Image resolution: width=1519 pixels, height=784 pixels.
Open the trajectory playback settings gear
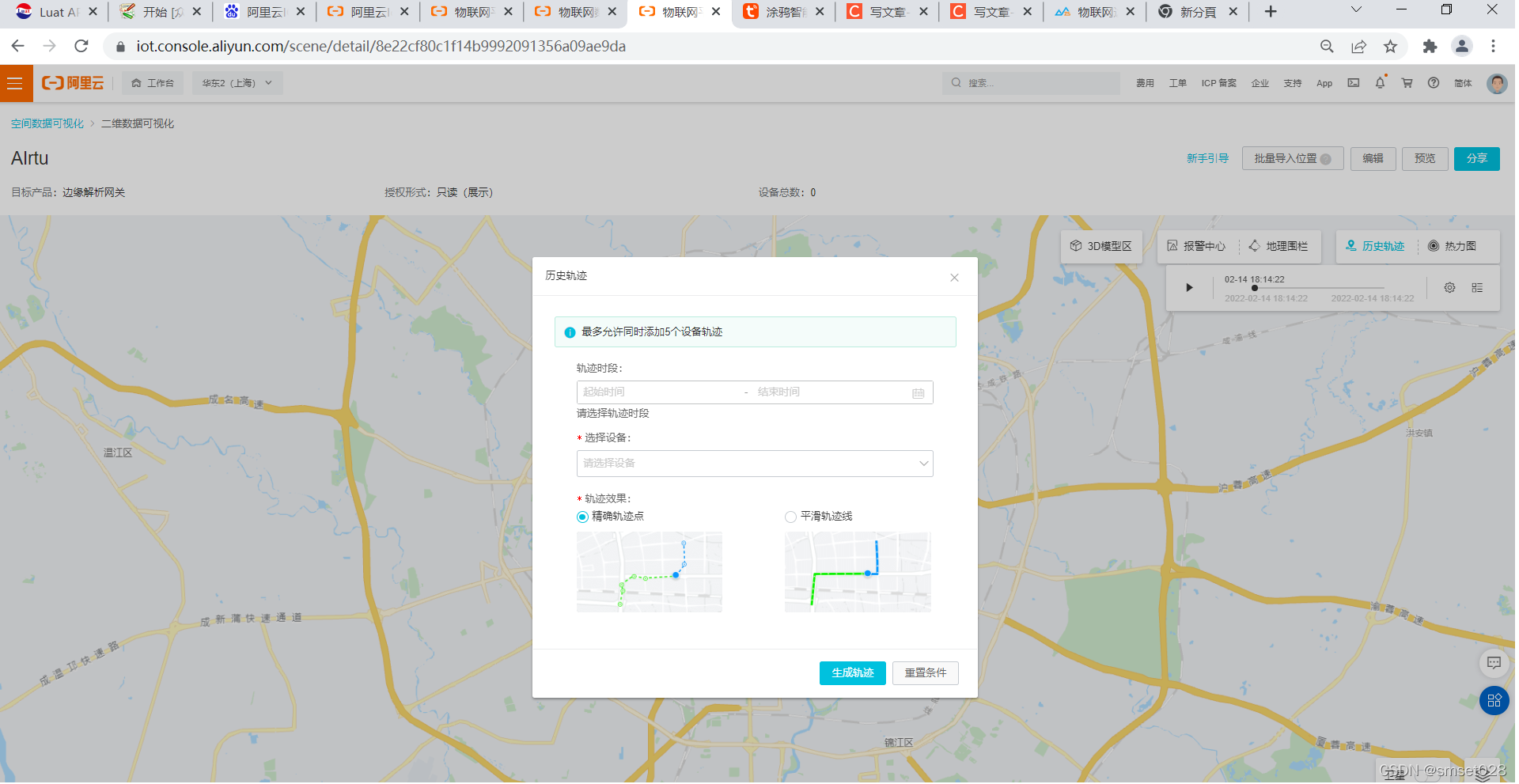point(1449,288)
